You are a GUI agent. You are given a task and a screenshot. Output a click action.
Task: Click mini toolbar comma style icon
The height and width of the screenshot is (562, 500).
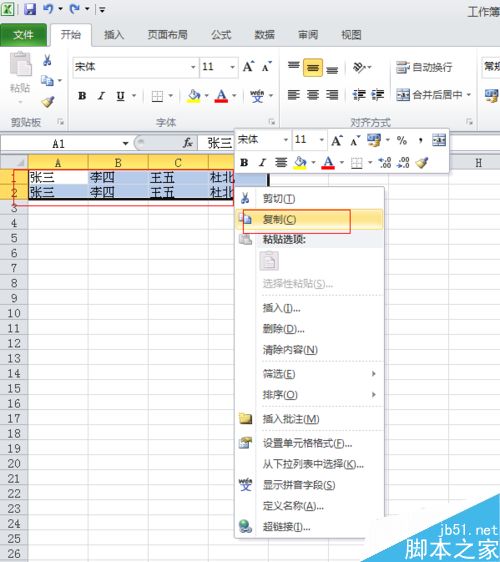[420, 140]
